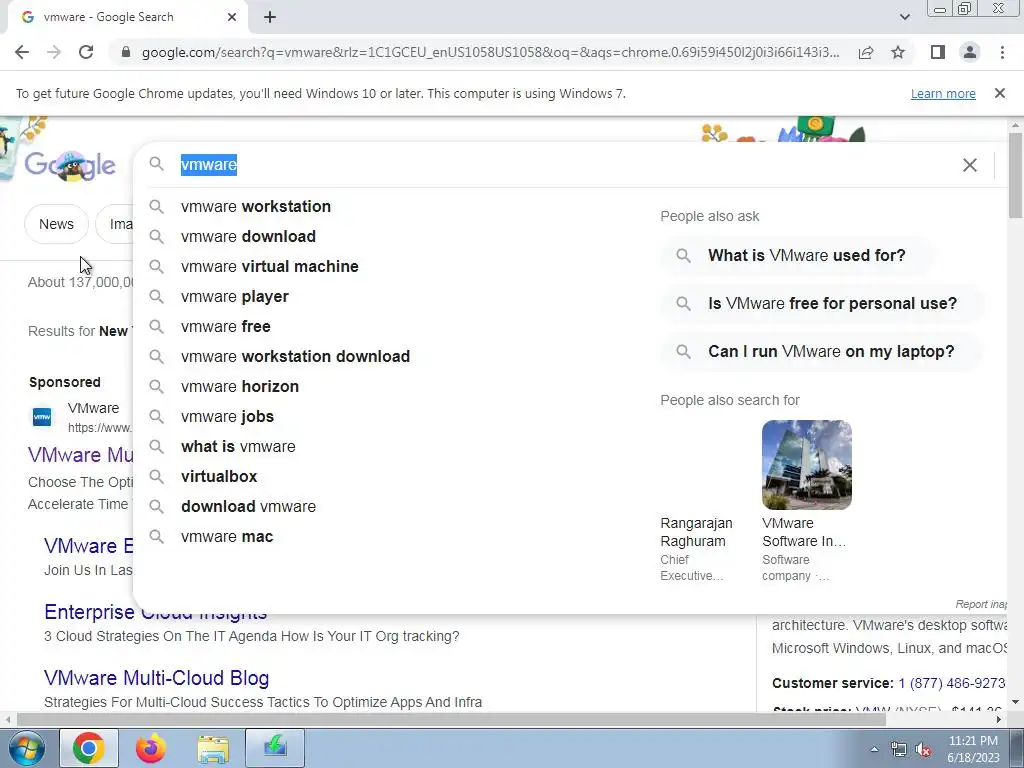Image resolution: width=1024 pixels, height=768 pixels.
Task: Ask Can I run VMware on my laptop?
Action: click(x=822, y=351)
